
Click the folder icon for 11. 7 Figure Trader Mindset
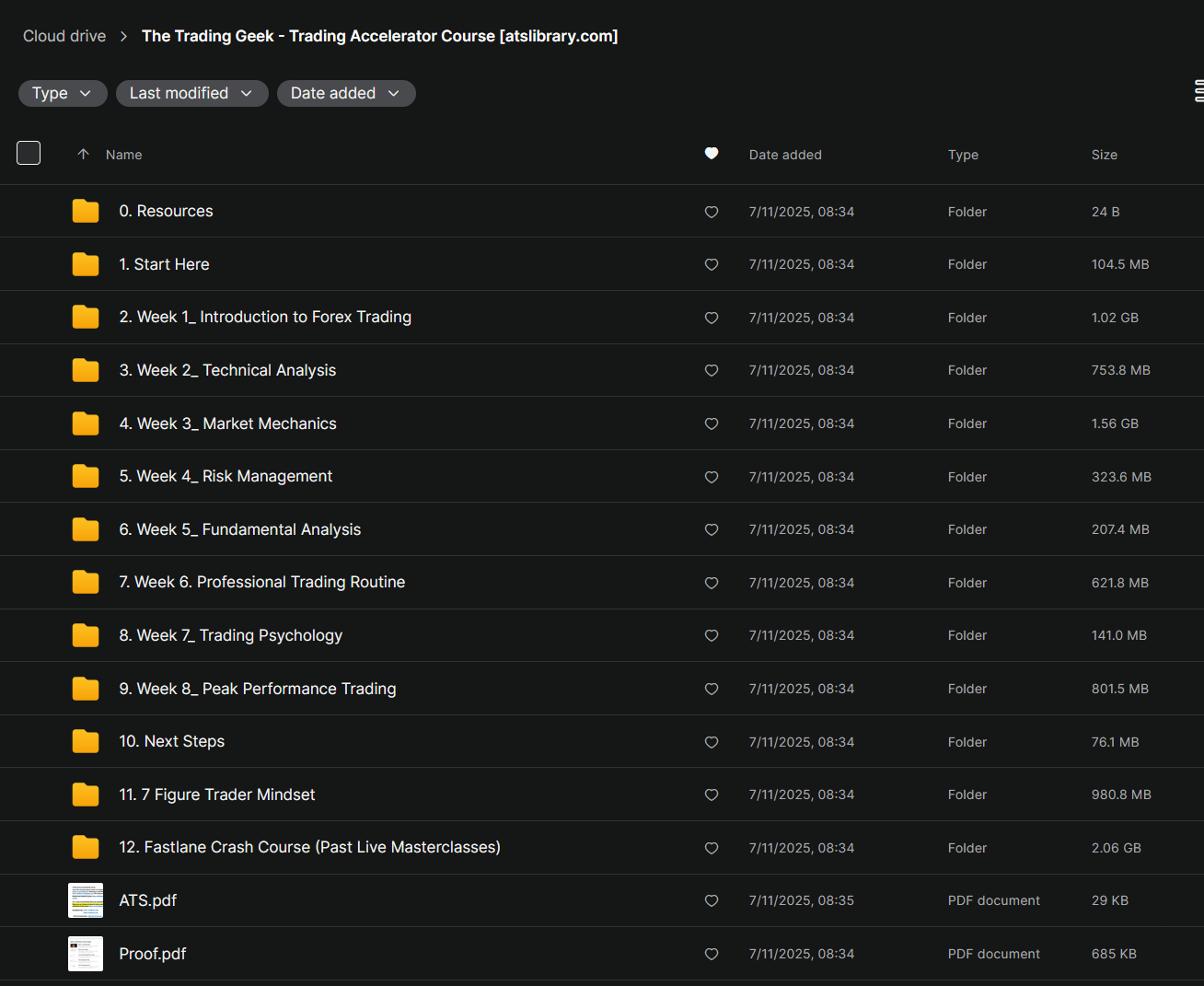[86, 795]
